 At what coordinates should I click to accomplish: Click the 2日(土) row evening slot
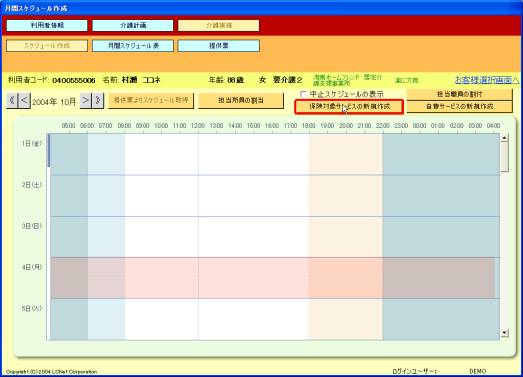(x=346, y=196)
